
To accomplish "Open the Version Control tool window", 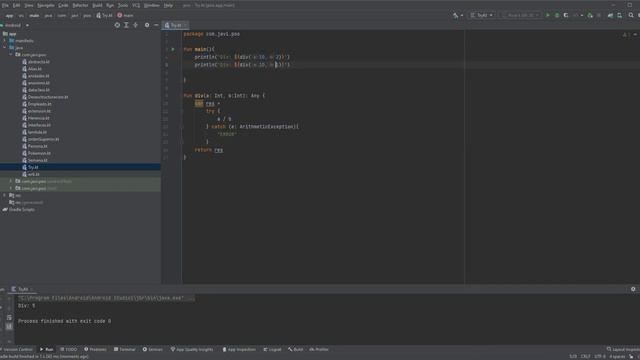I will [16, 349].
